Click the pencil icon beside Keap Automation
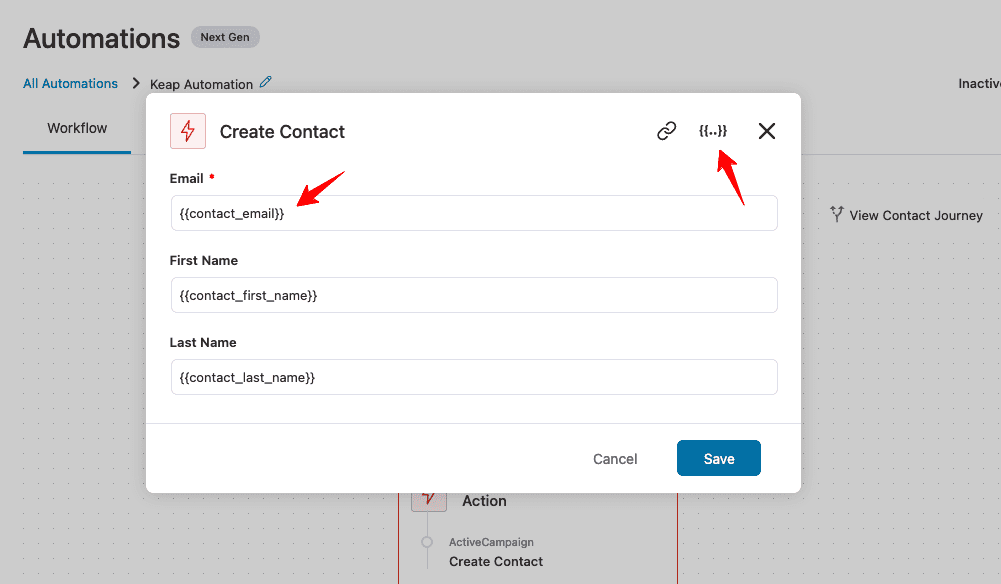This screenshot has width=1001, height=584. (x=266, y=82)
